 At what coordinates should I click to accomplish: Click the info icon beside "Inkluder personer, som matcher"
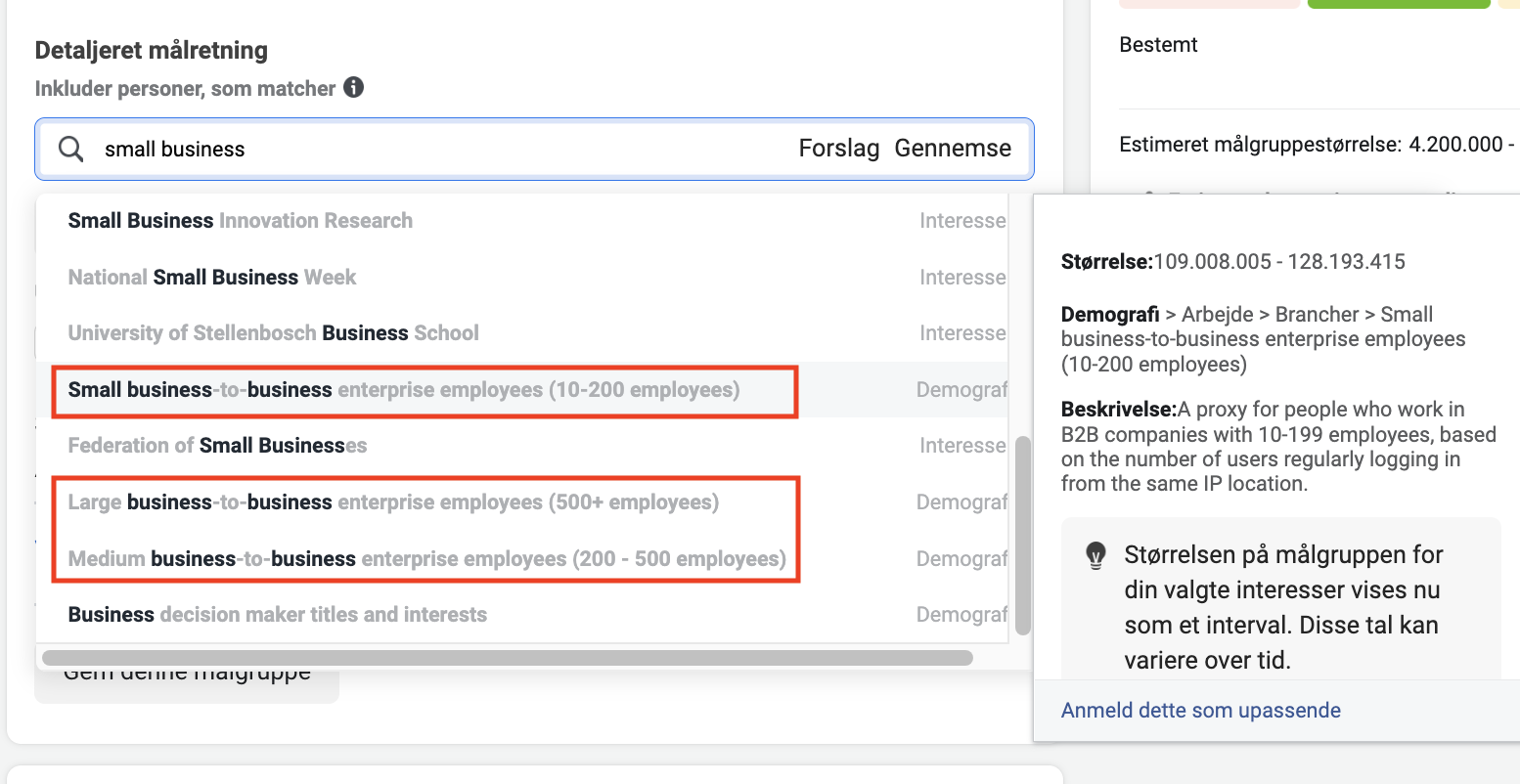click(x=353, y=87)
